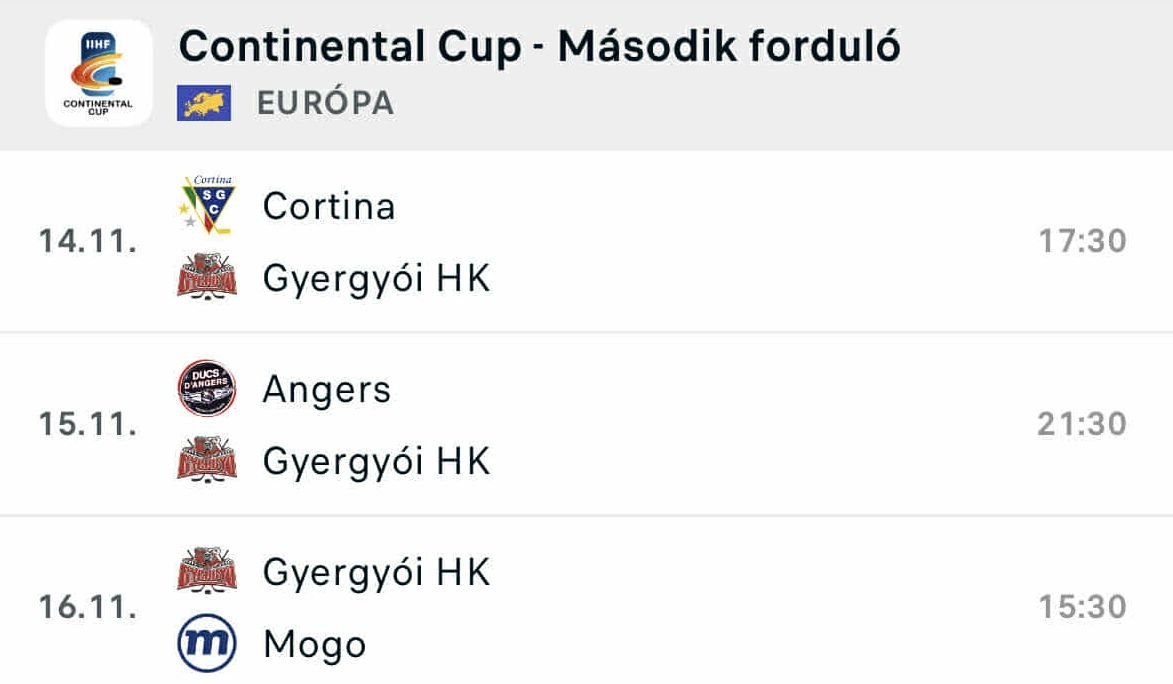This screenshot has height=684, width=1173.
Task: Select the EURÓPA region label
Action: pyautogui.click(x=325, y=103)
